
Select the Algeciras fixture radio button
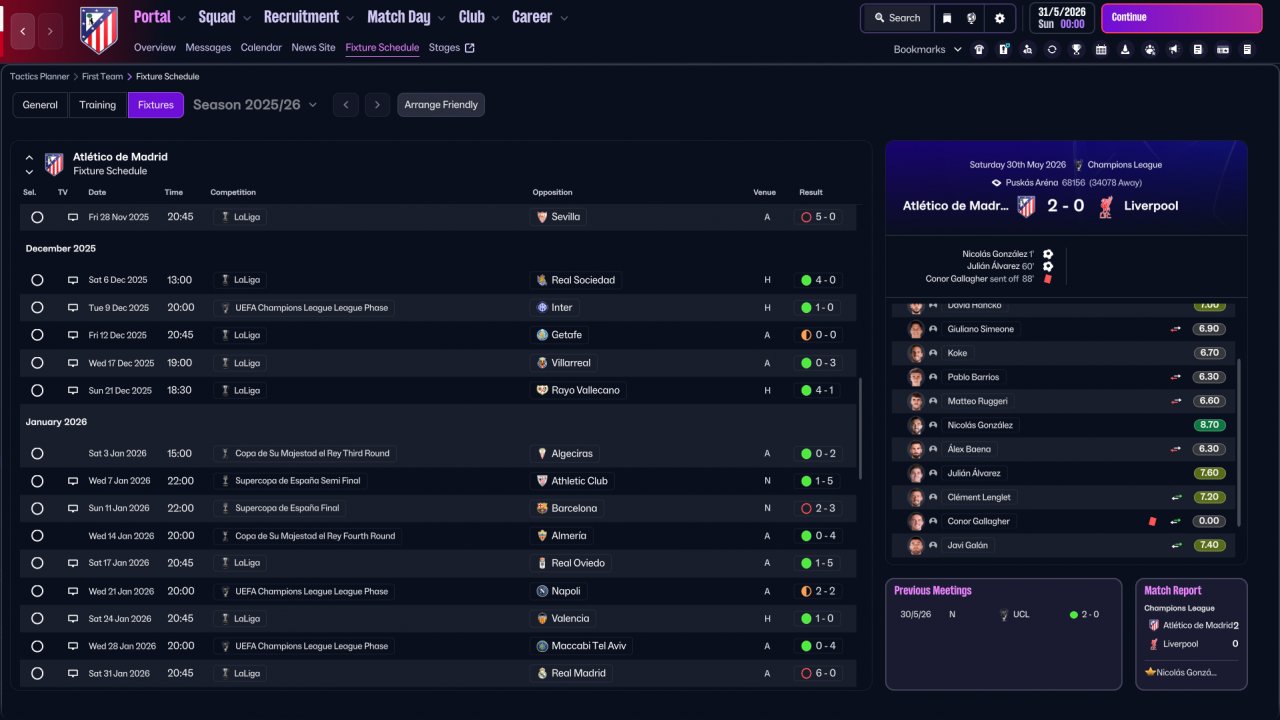point(37,453)
